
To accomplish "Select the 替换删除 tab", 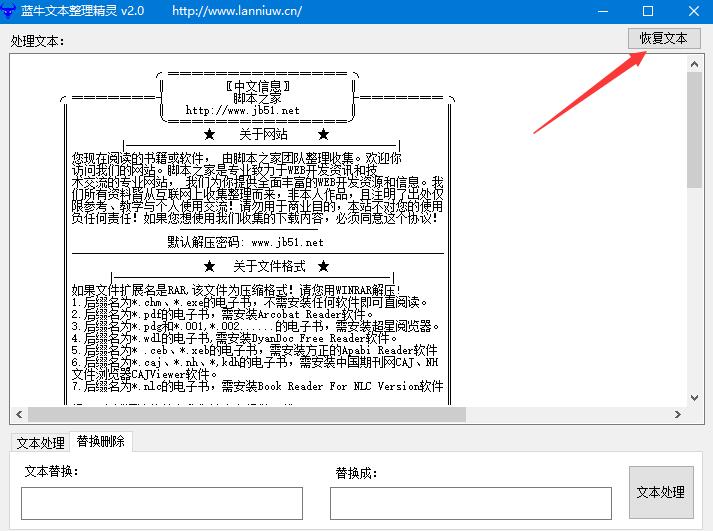I will click(x=100, y=441).
